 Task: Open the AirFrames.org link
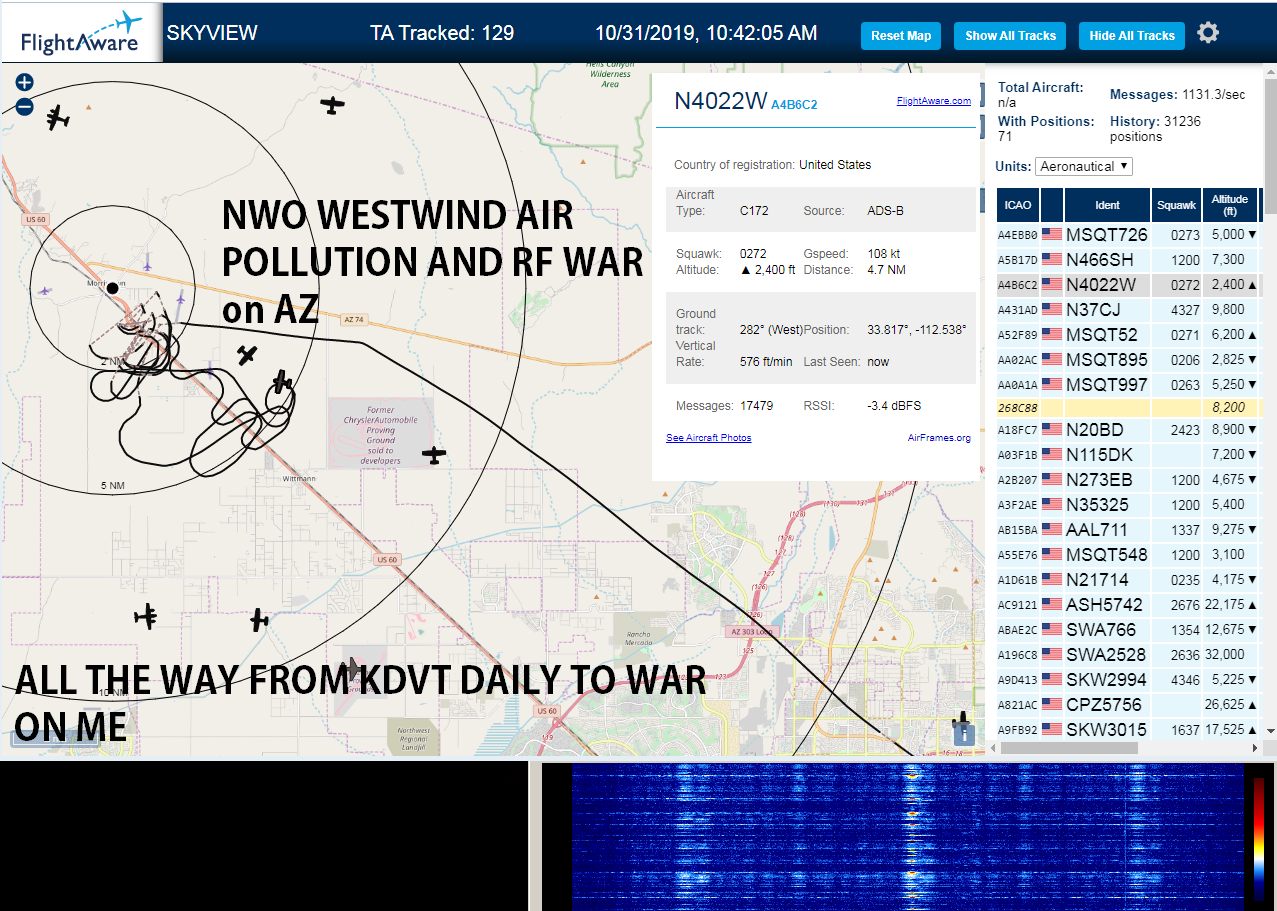[939, 438]
